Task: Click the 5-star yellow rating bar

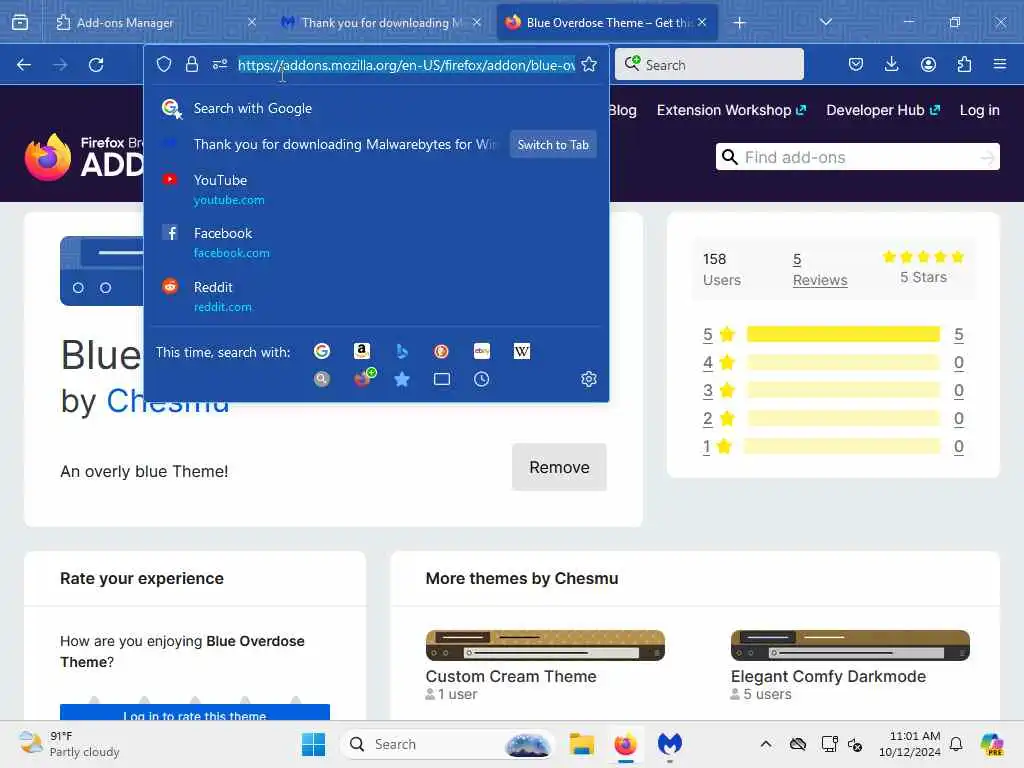Action: 843,334
